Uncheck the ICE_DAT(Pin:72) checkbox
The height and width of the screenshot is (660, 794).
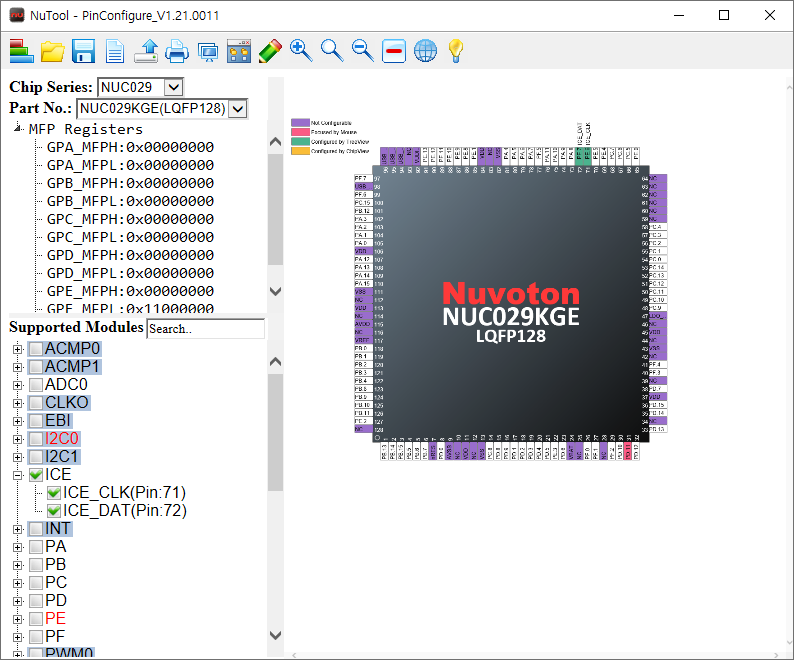[x=54, y=511]
